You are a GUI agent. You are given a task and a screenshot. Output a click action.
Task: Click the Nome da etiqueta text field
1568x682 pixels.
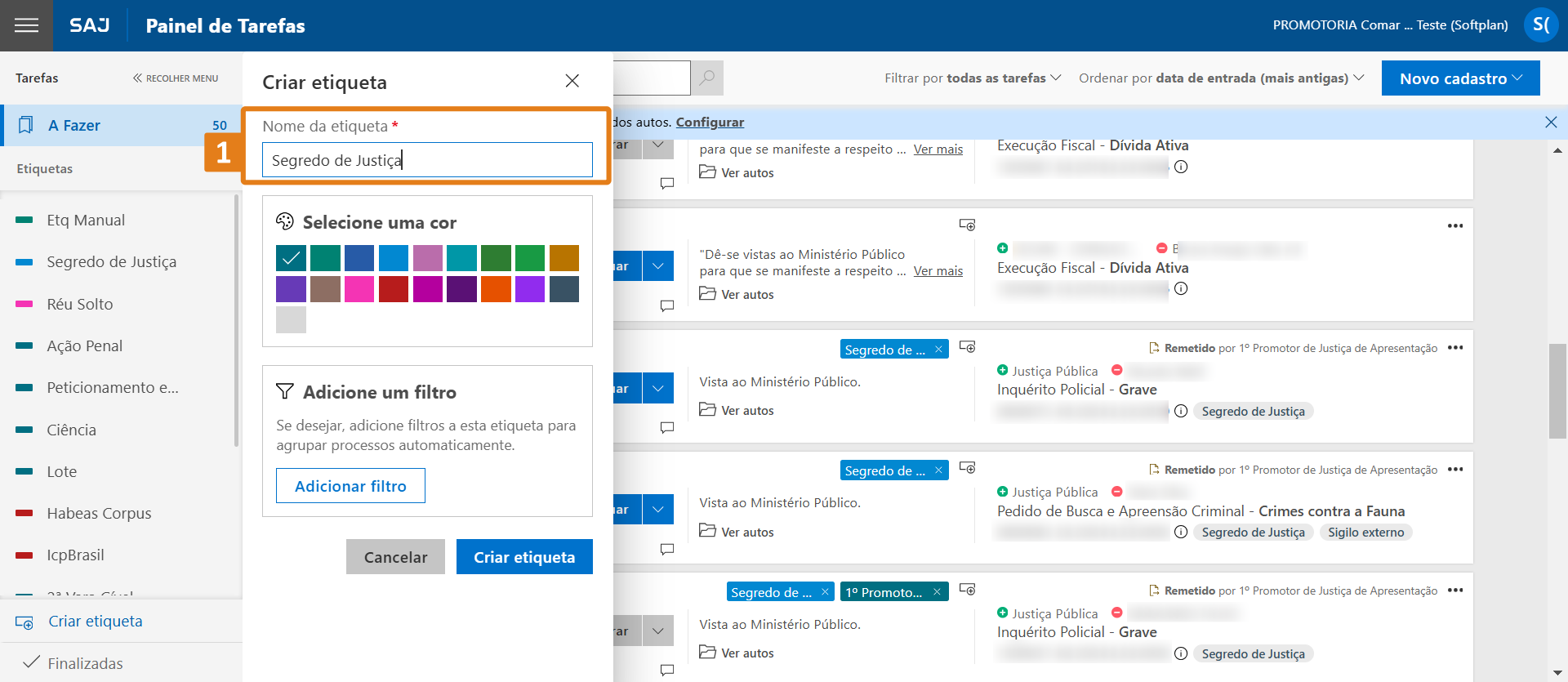[x=427, y=160]
